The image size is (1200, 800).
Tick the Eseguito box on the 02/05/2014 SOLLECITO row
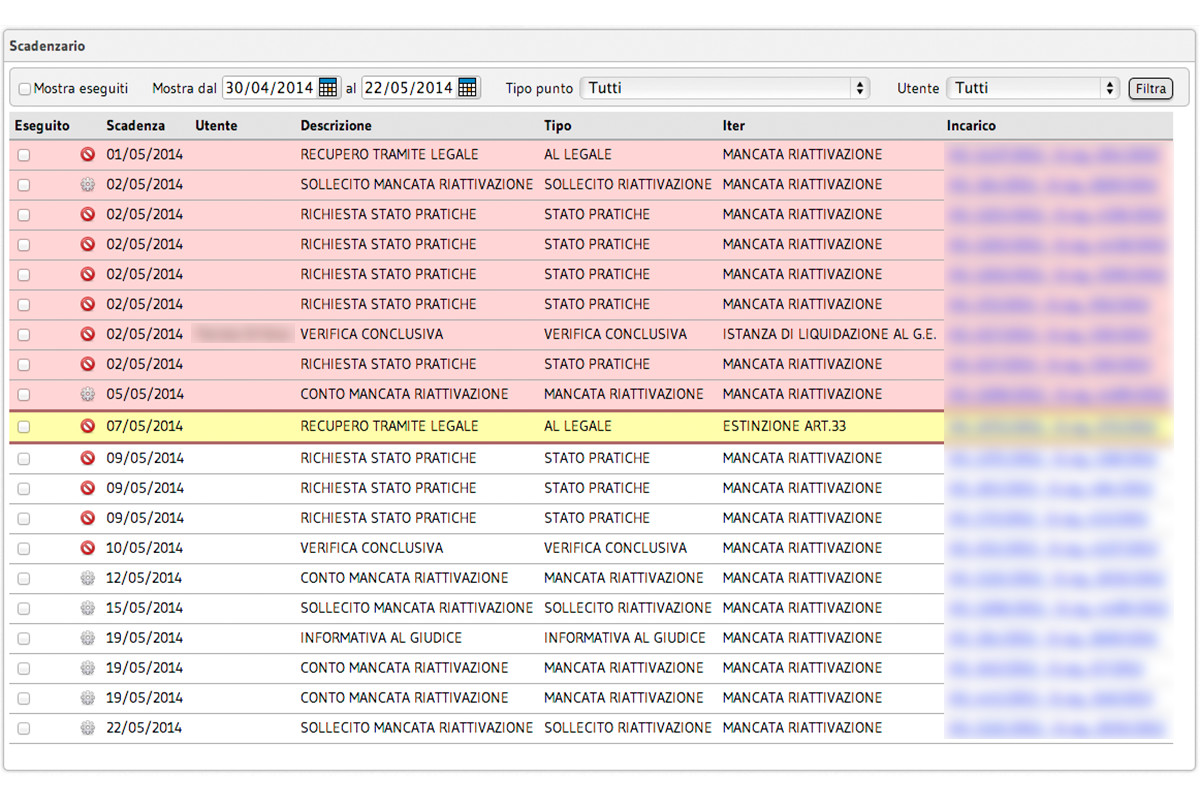coord(24,186)
